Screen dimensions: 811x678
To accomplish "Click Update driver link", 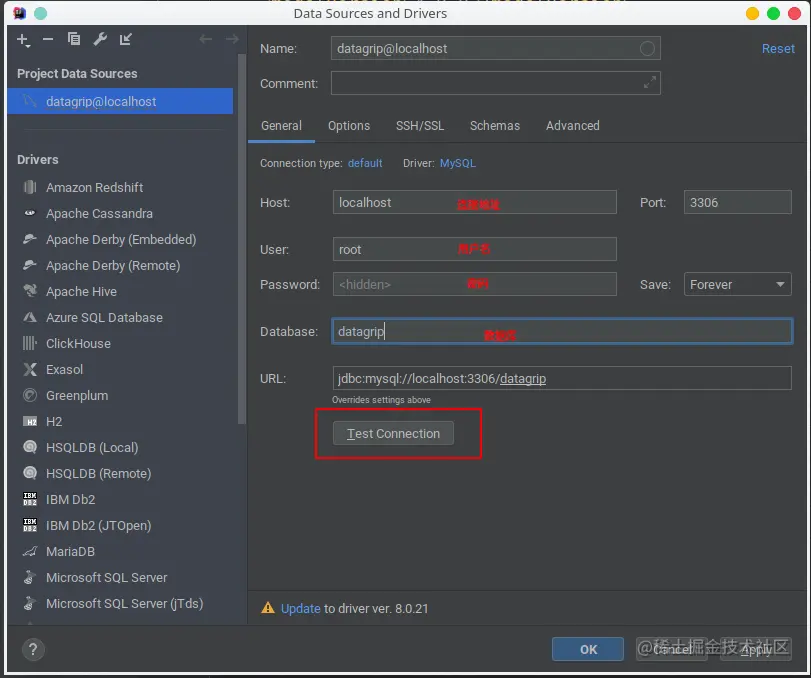I will click(301, 609).
